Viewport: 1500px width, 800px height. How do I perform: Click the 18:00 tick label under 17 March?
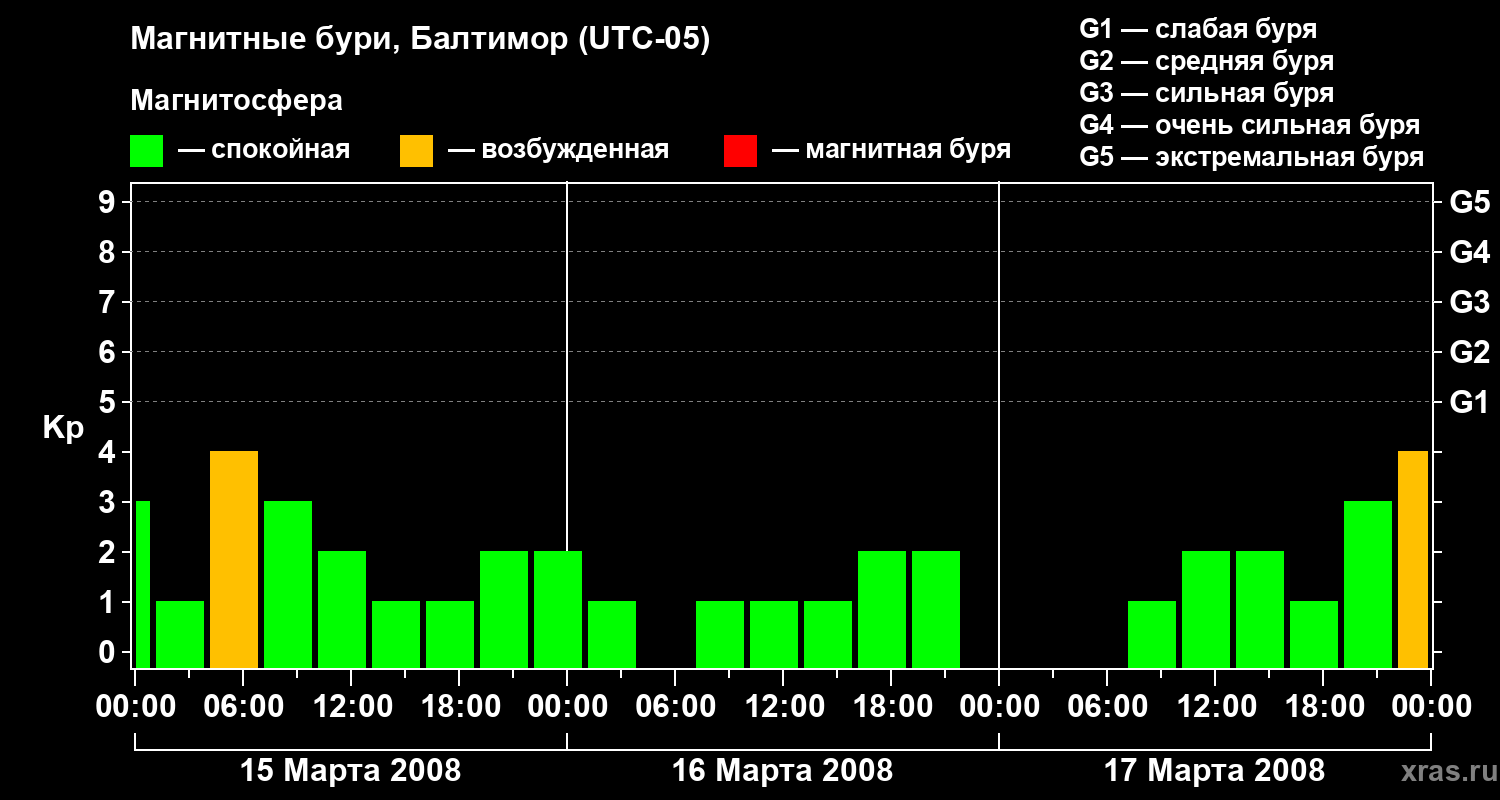click(x=1323, y=706)
